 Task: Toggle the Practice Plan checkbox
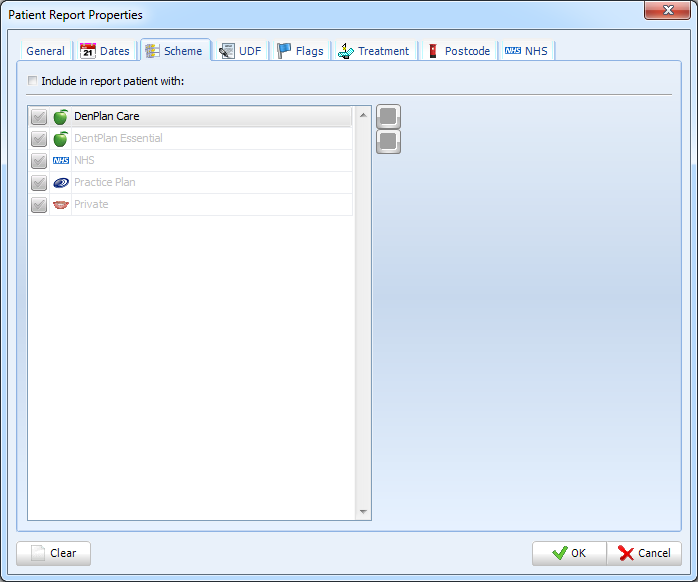tap(39, 183)
